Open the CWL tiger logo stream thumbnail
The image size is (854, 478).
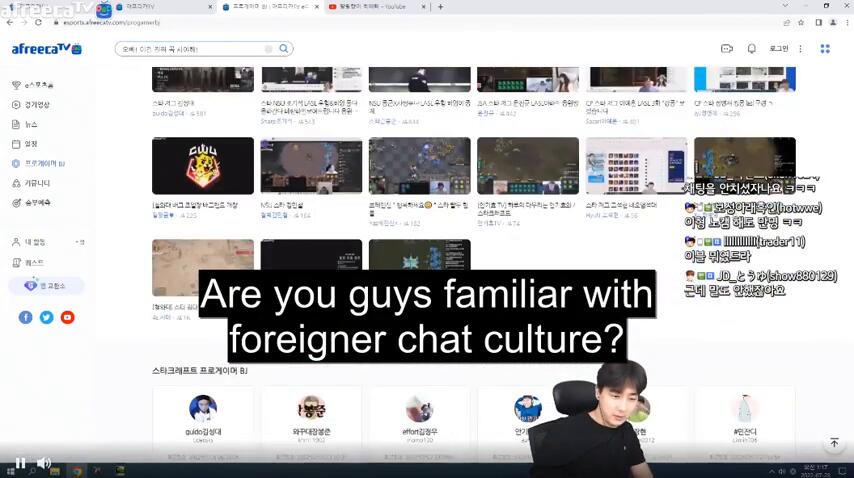coord(203,166)
